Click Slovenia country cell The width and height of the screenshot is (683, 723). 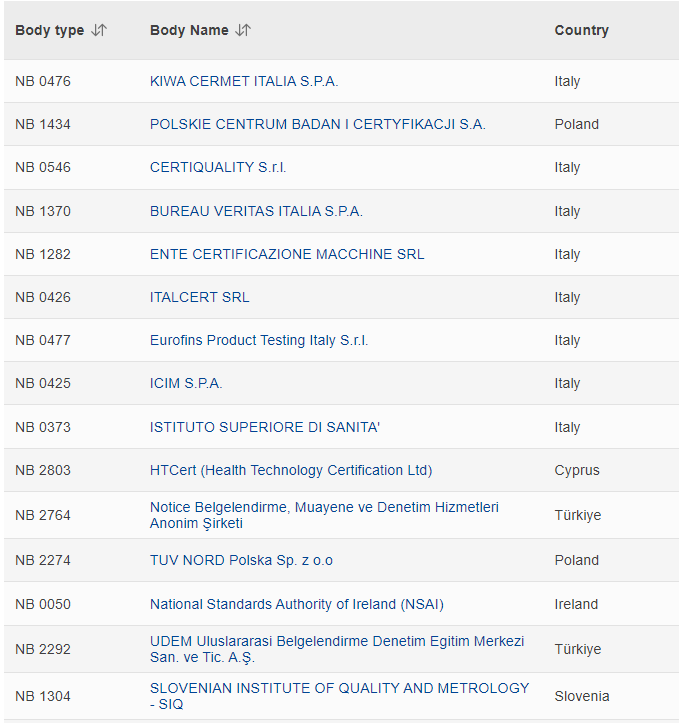[x=582, y=696]
